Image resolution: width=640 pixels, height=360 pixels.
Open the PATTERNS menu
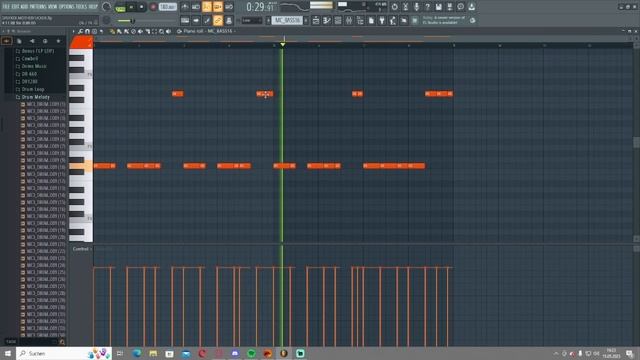click(x=38, y=7)
